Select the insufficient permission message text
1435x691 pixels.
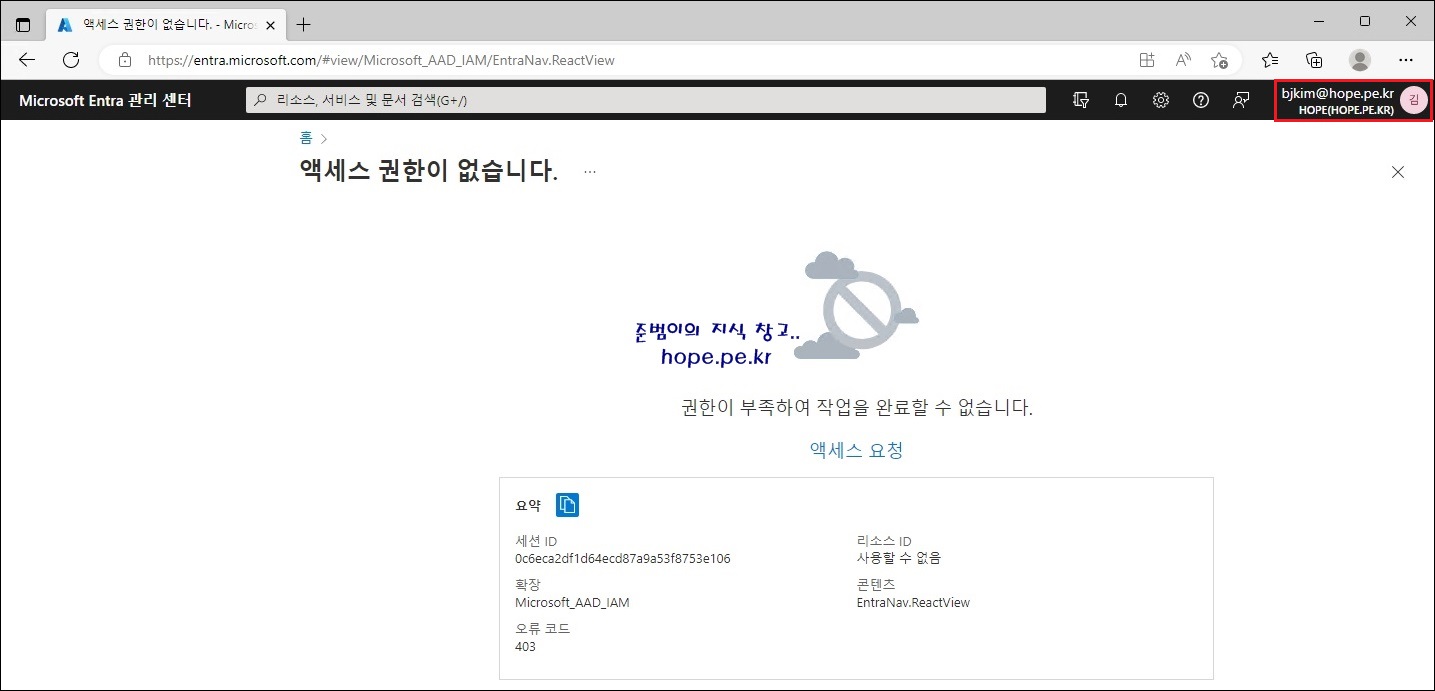(x=856, y=407)
